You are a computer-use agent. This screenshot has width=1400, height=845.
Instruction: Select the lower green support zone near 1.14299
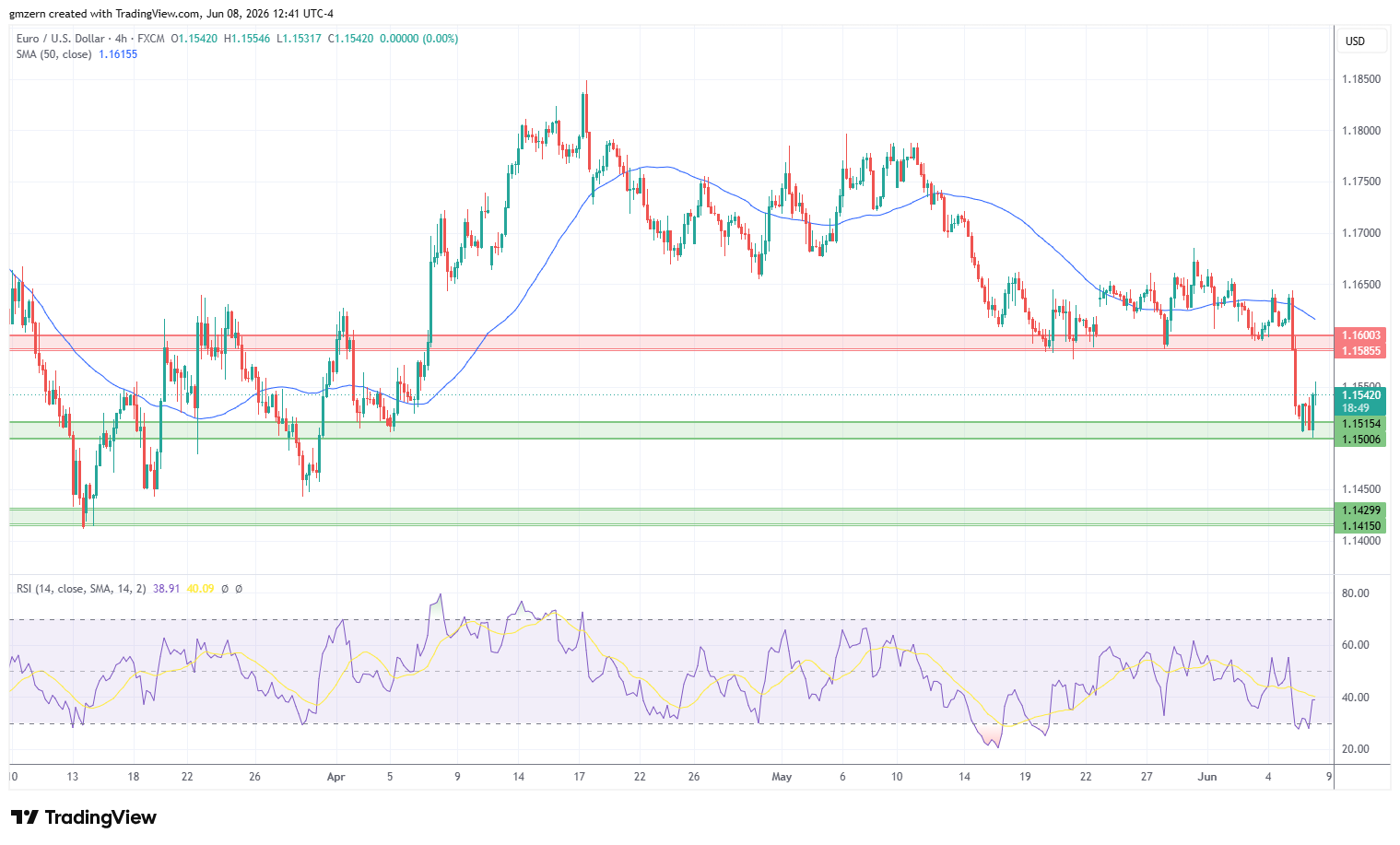click(671, 517)
